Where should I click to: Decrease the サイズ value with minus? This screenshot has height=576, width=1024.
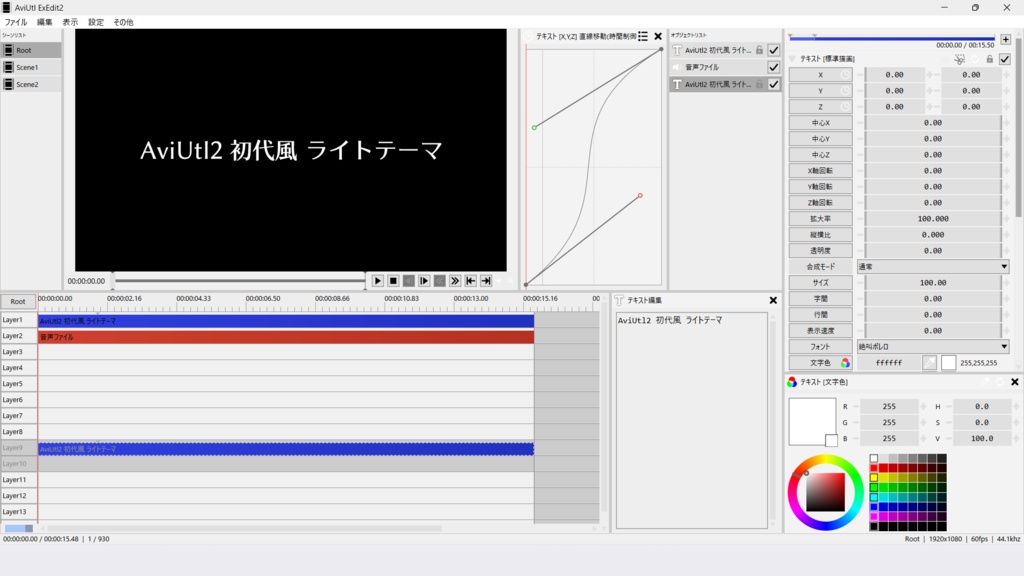pyautogui.click(x=859, y=283)
